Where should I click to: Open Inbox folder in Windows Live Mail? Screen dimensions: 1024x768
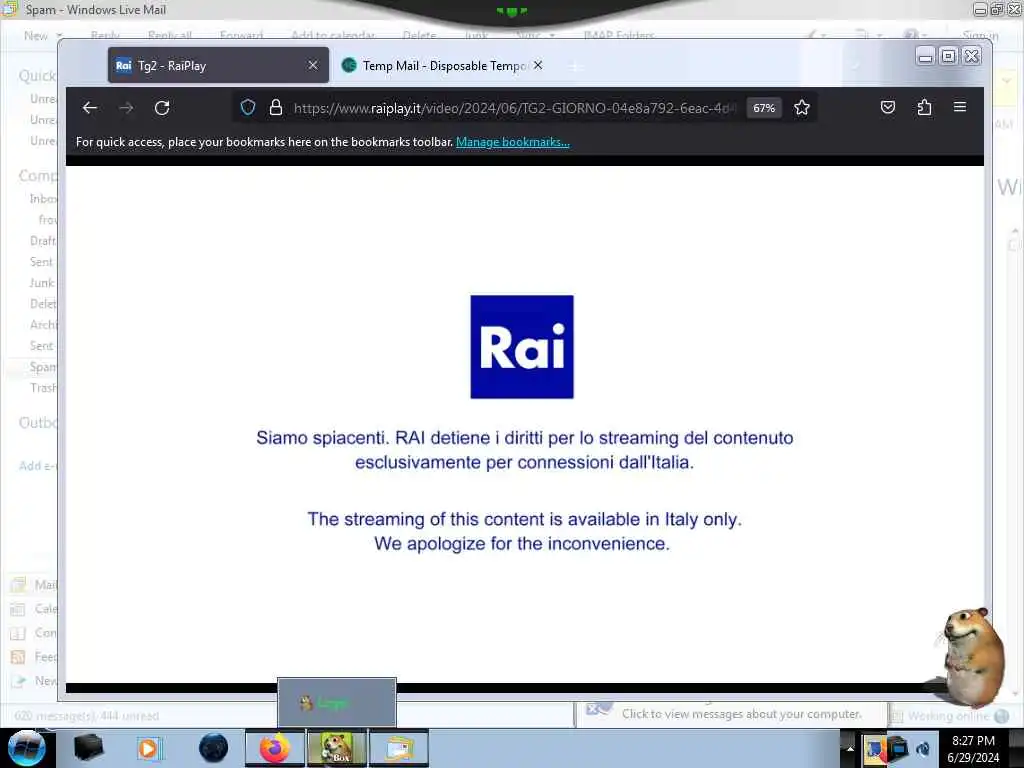click(x=43, y=199)
